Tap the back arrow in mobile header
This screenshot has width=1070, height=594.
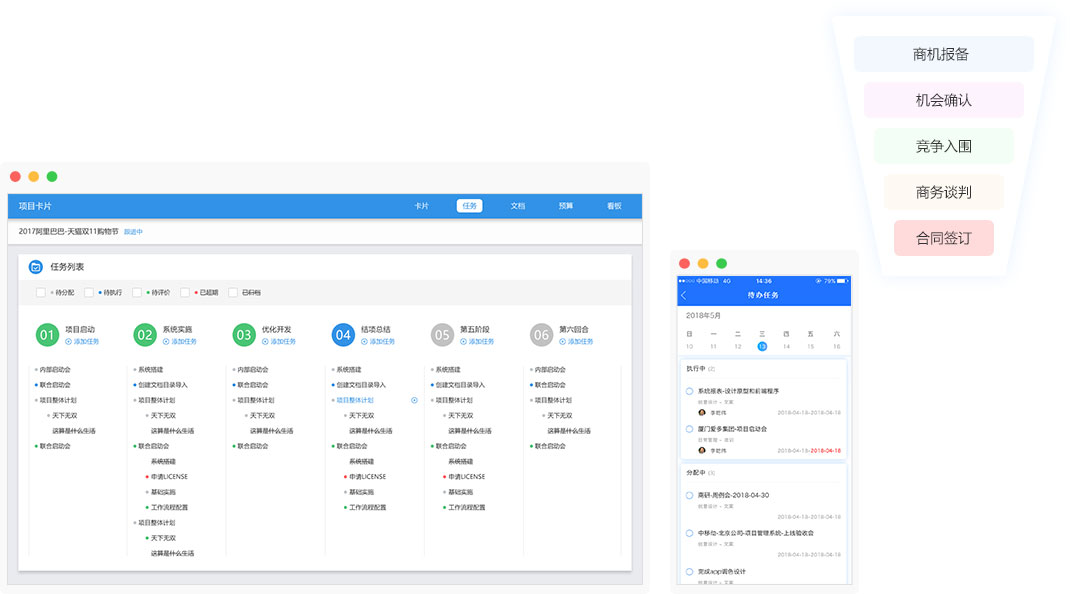[684, 295]
